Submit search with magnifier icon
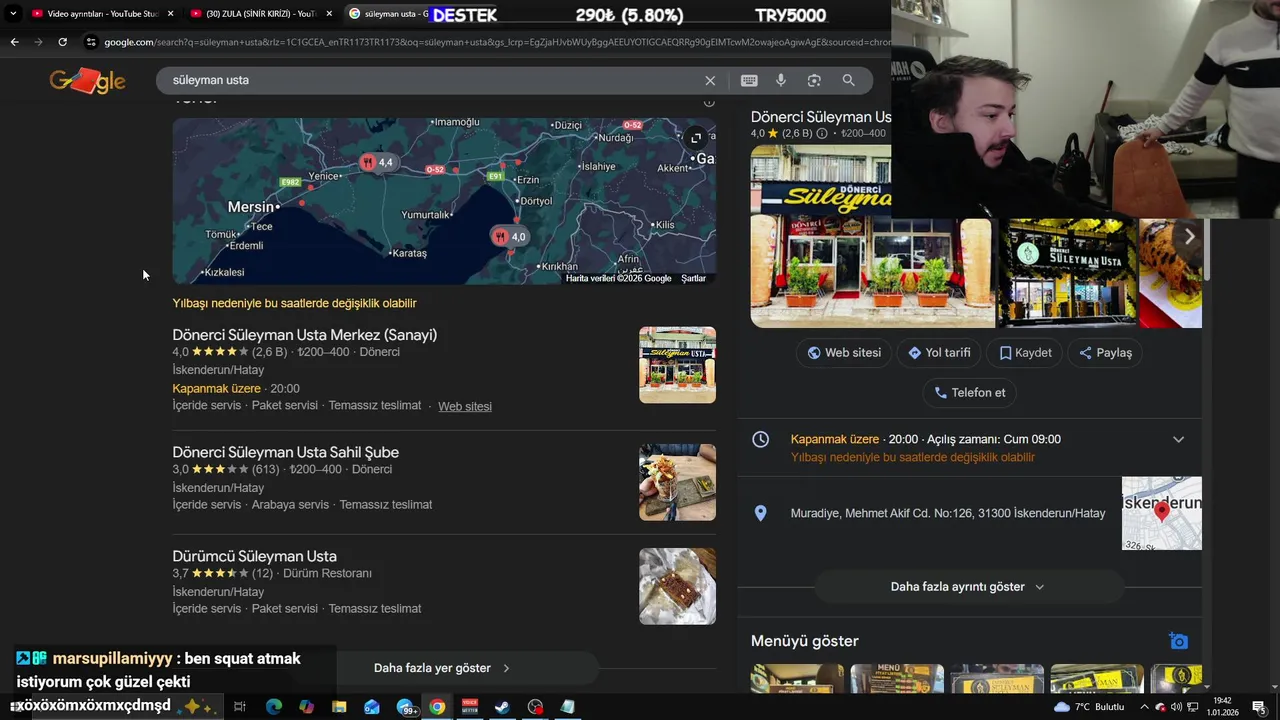 pos(848,80)
